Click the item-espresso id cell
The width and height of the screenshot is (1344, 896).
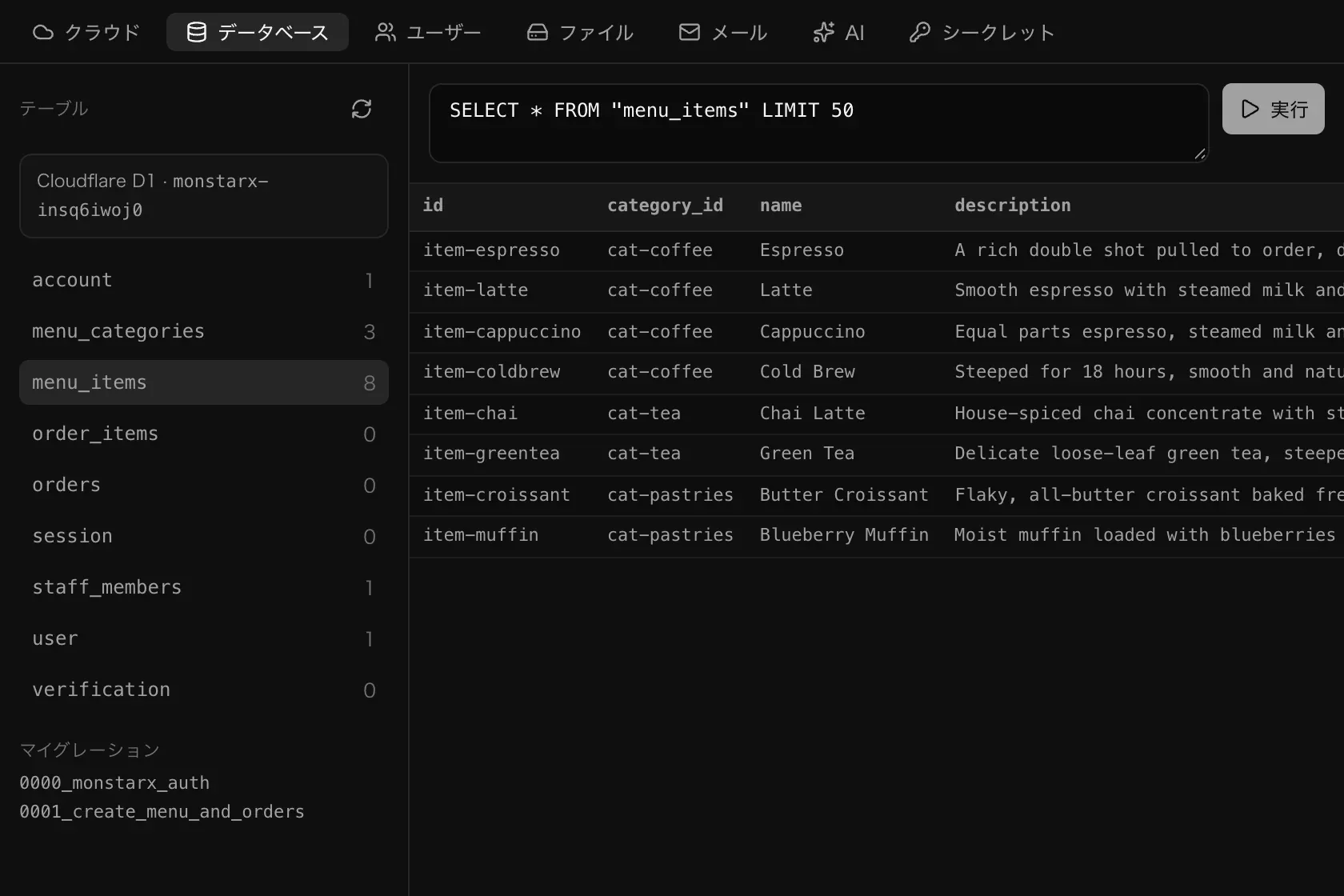pos(491,250)
